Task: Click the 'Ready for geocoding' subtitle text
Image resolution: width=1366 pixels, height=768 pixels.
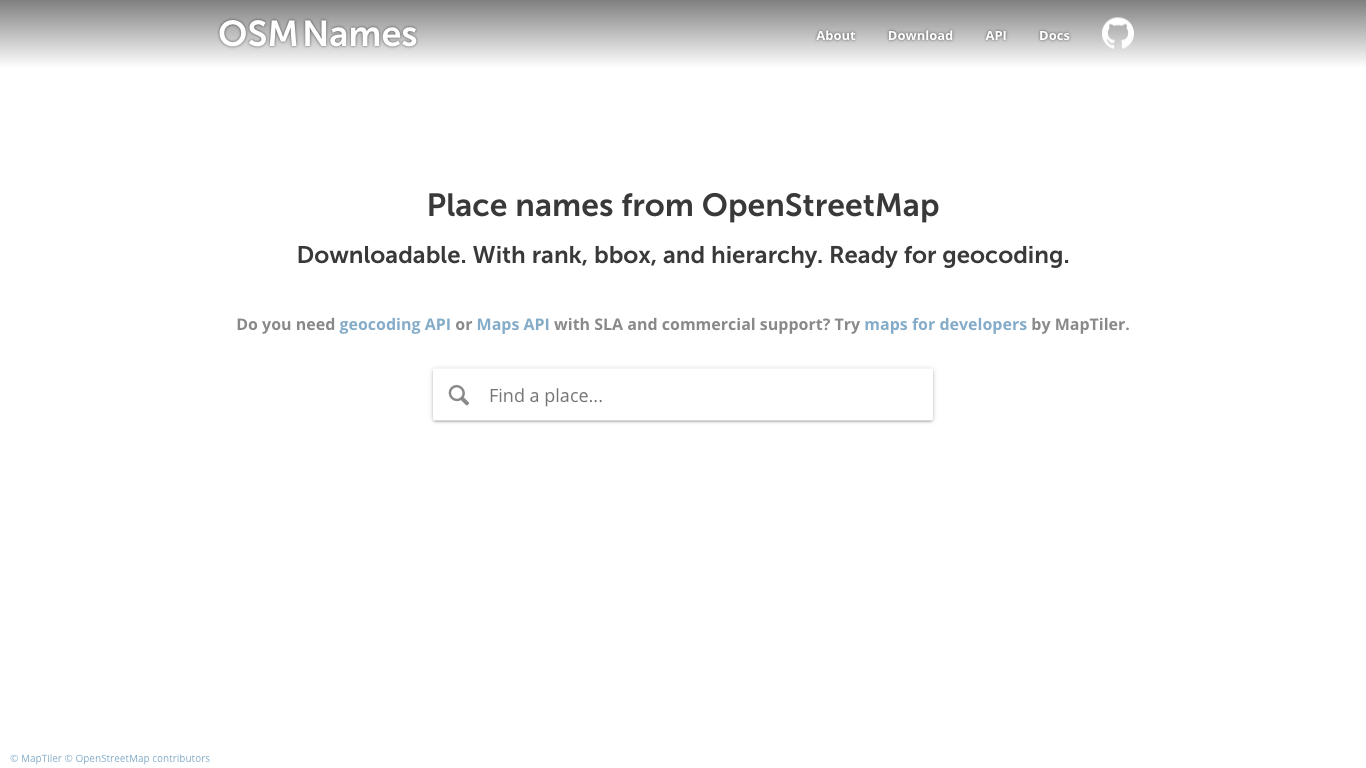Action: click(949, 255)
